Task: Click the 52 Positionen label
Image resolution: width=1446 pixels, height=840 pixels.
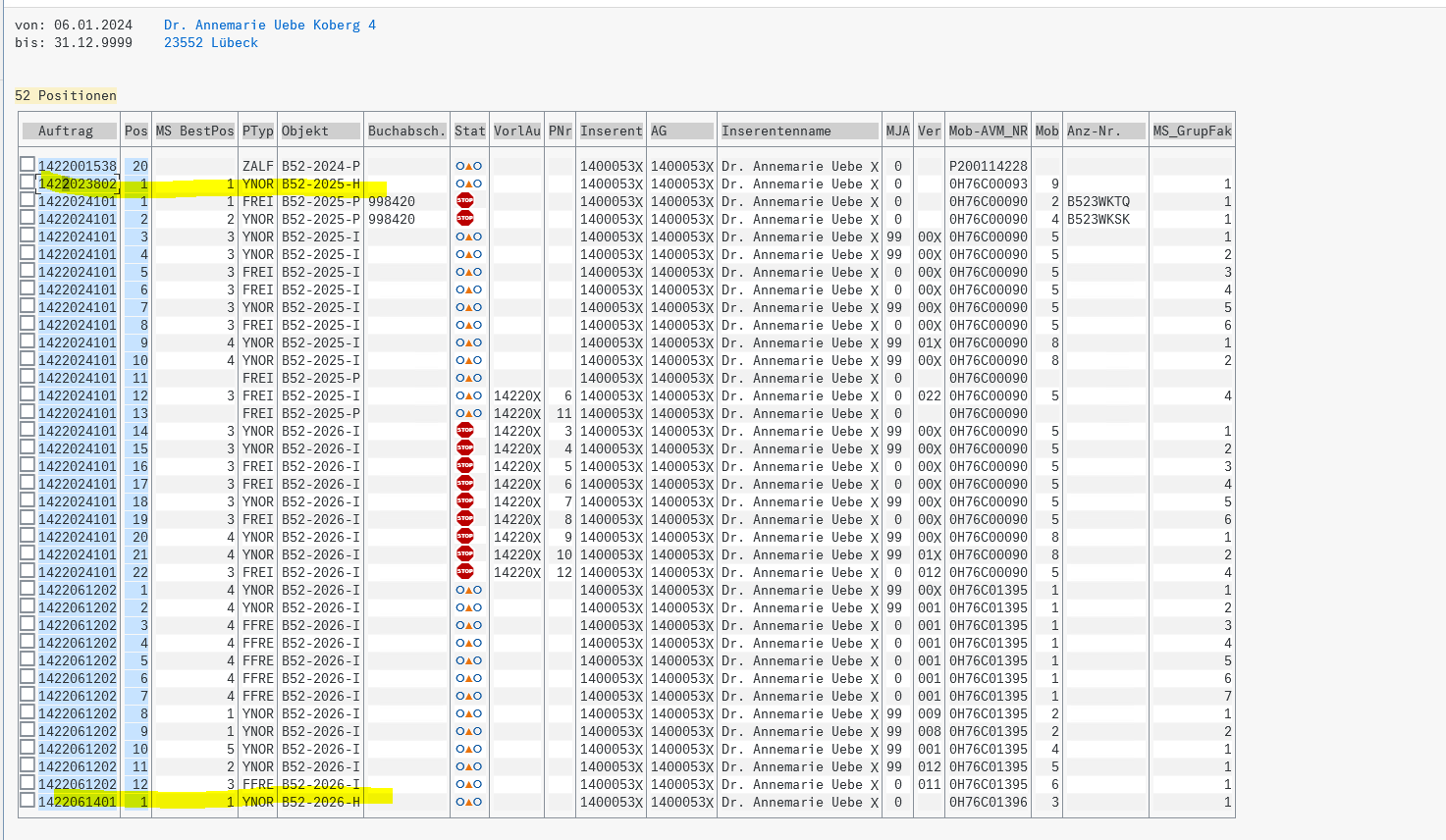Action: [66, 95]
